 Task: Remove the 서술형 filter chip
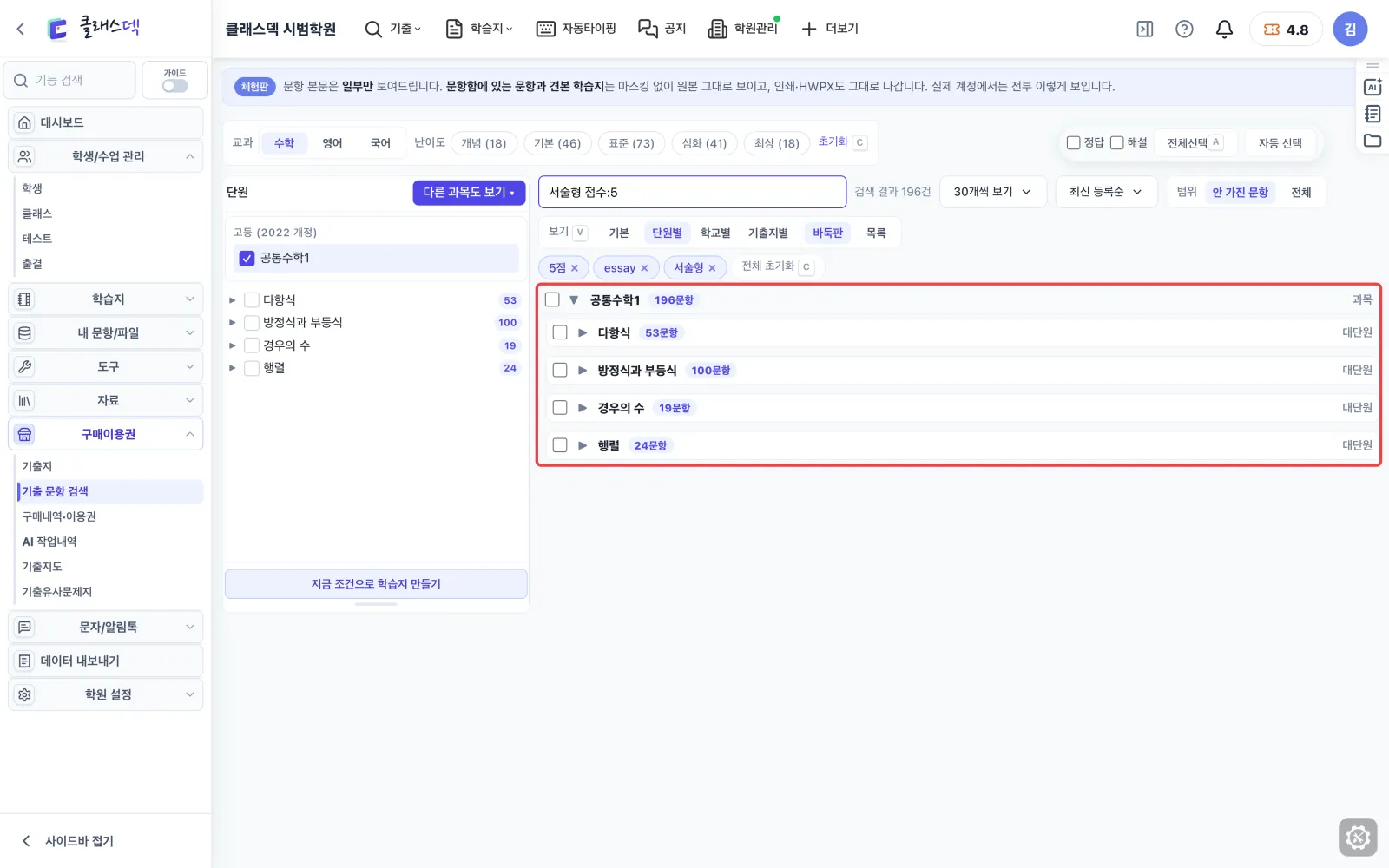click(x=712, y=268)
